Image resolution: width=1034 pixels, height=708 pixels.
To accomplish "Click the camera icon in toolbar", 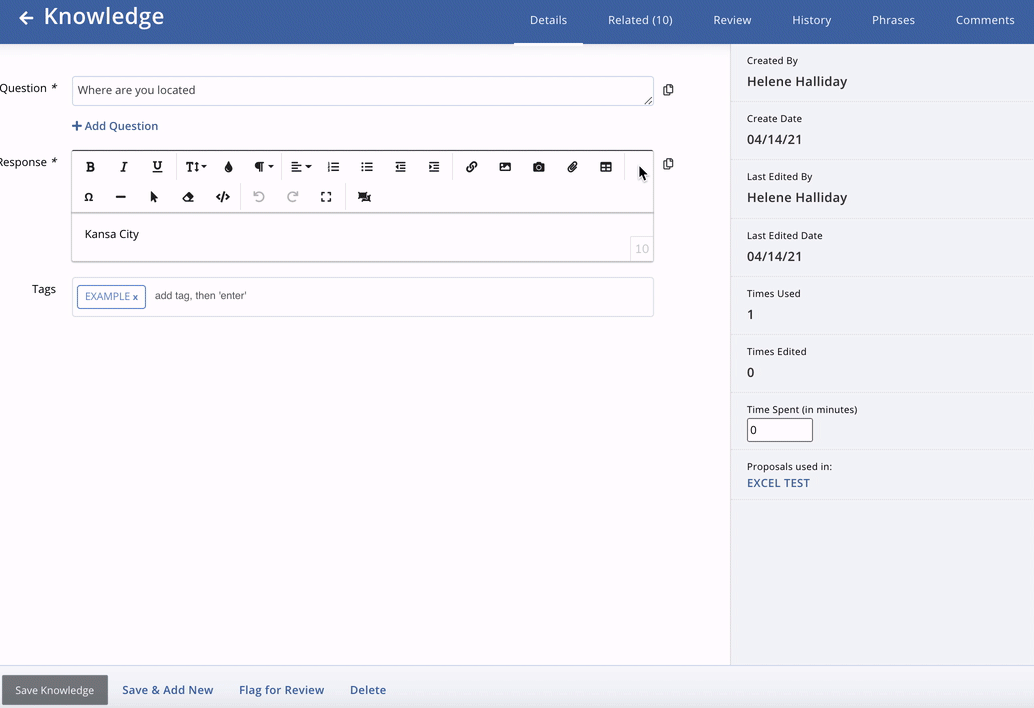I will coord(539,167).
